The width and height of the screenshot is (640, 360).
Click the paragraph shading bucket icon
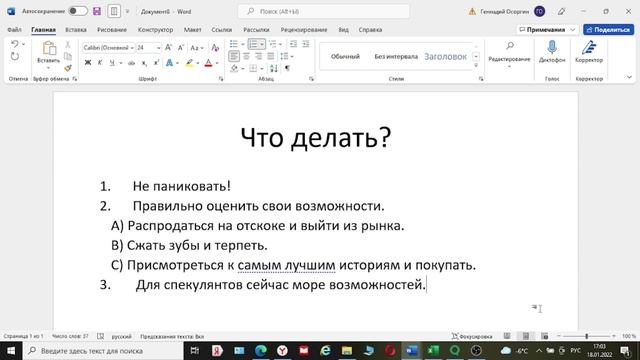[x=234, y=68]
